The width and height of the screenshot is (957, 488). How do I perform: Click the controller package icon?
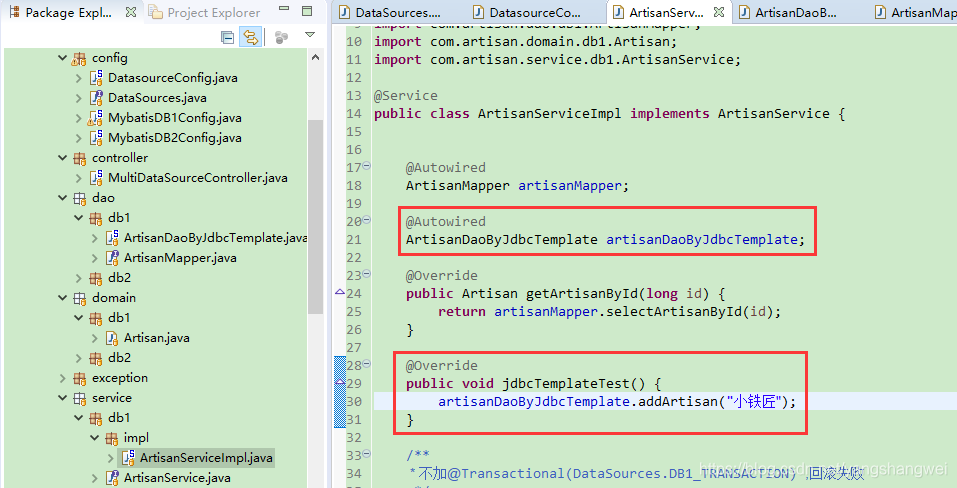point(80,158)
